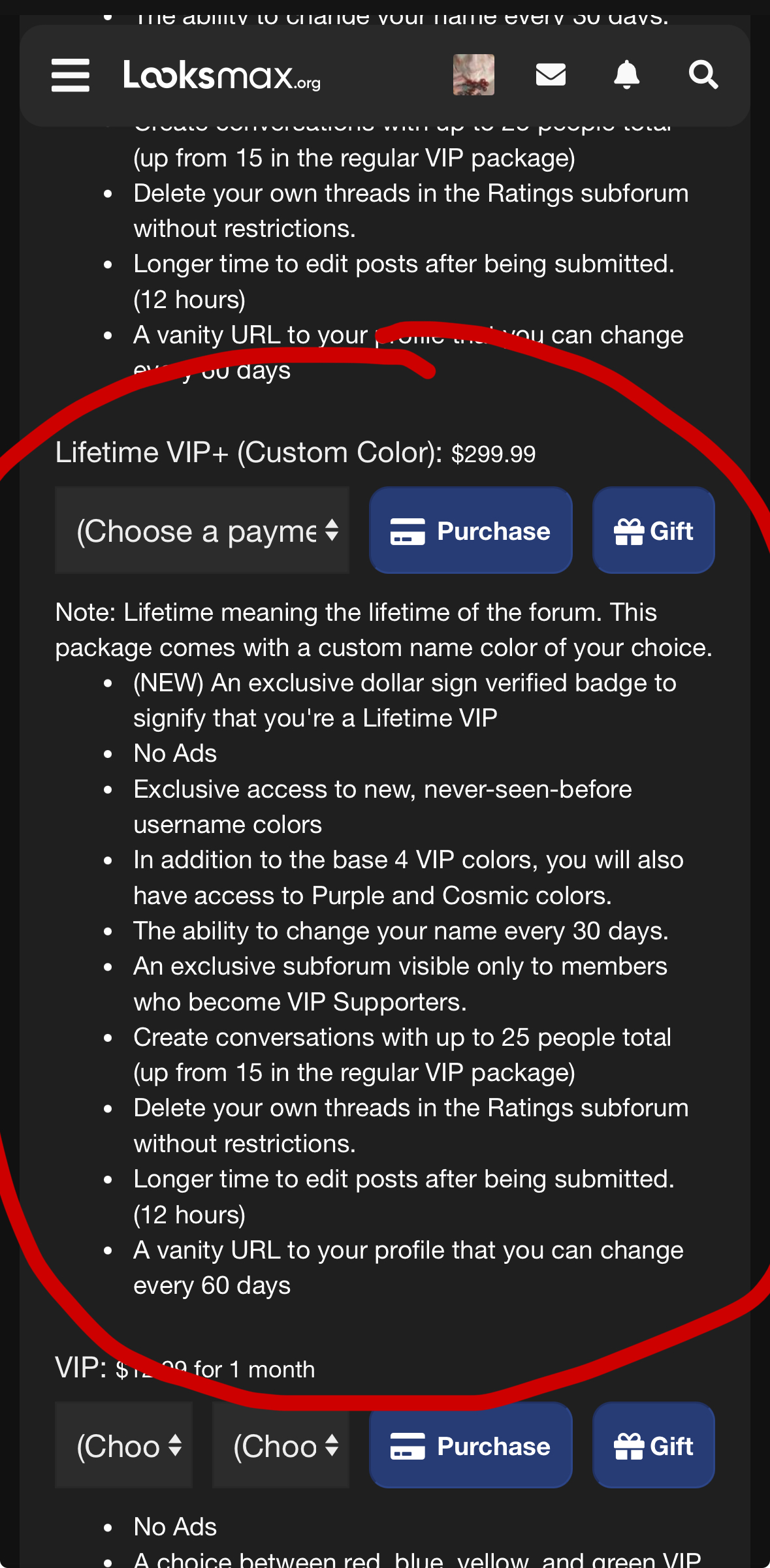Expand the Lifetime VIP+ payment method dropdown

click(202, 530)
